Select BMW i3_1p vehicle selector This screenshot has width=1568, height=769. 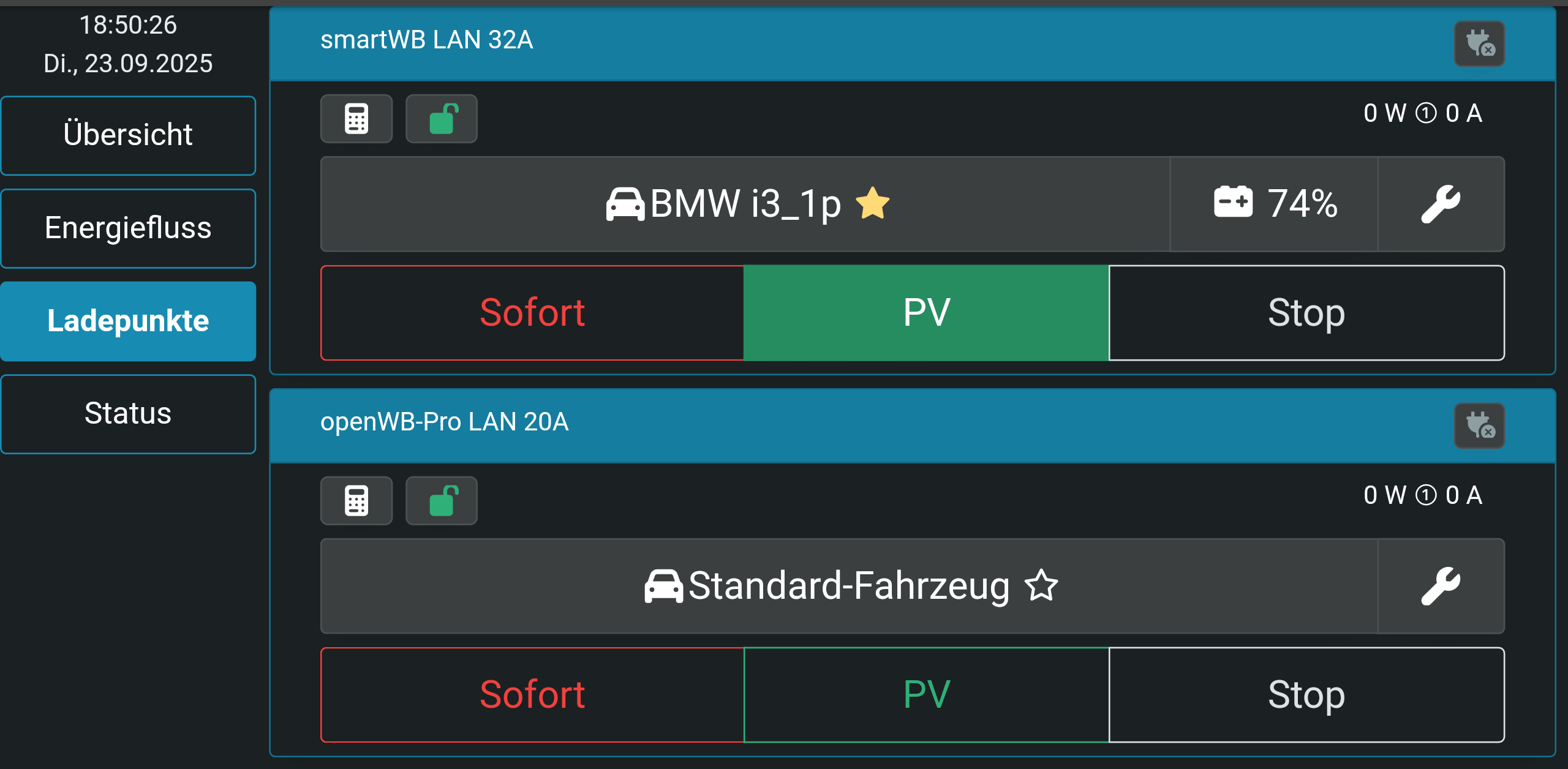point(745,204)
